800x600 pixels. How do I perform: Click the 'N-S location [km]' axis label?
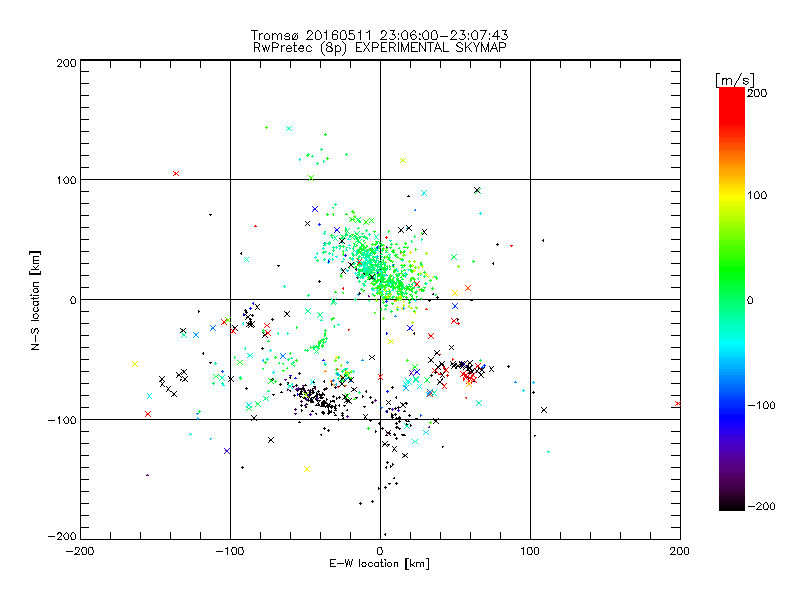(35, 301)
